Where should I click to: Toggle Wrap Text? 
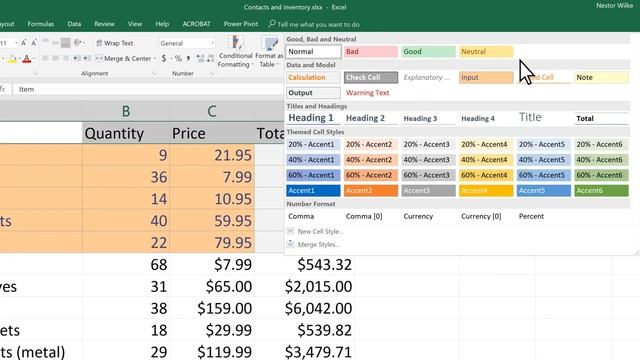coord(114,43)
